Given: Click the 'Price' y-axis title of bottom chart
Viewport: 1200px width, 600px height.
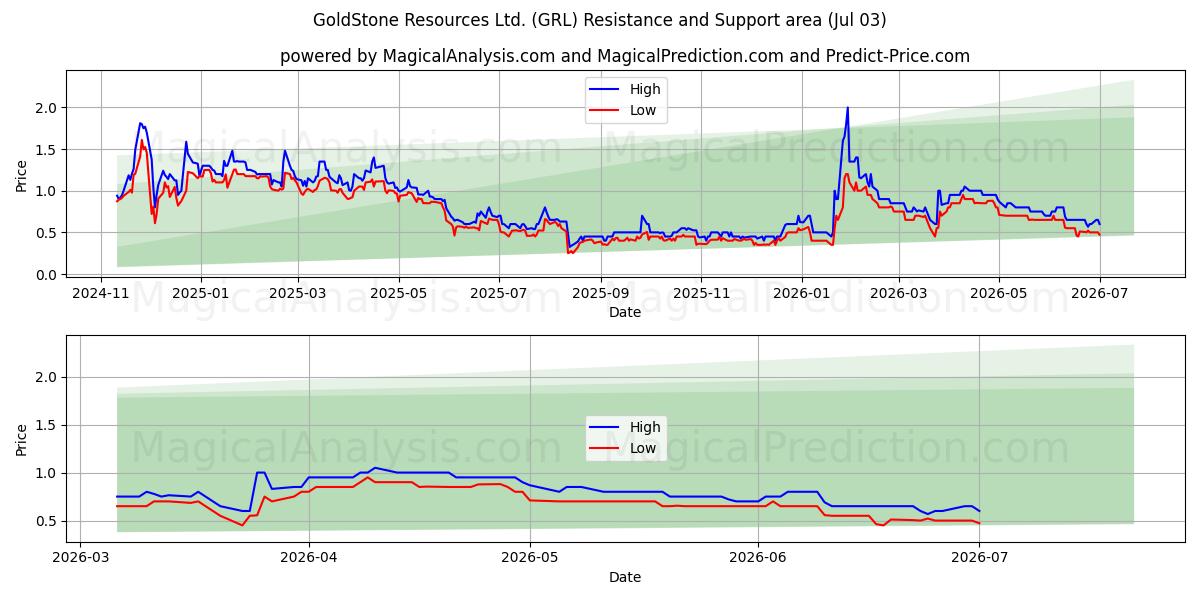Looking at the screenshot, I should [x=22, y=438].
